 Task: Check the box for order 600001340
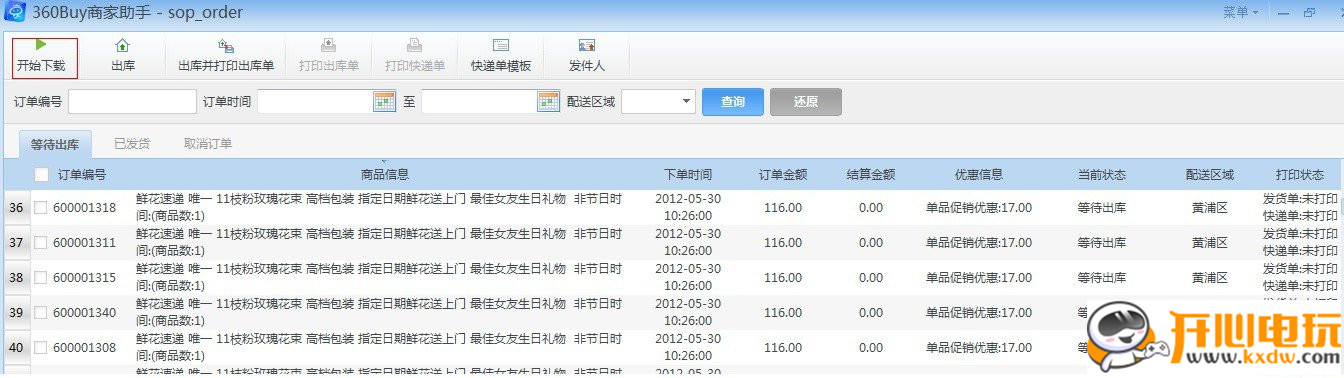(40, 313)
